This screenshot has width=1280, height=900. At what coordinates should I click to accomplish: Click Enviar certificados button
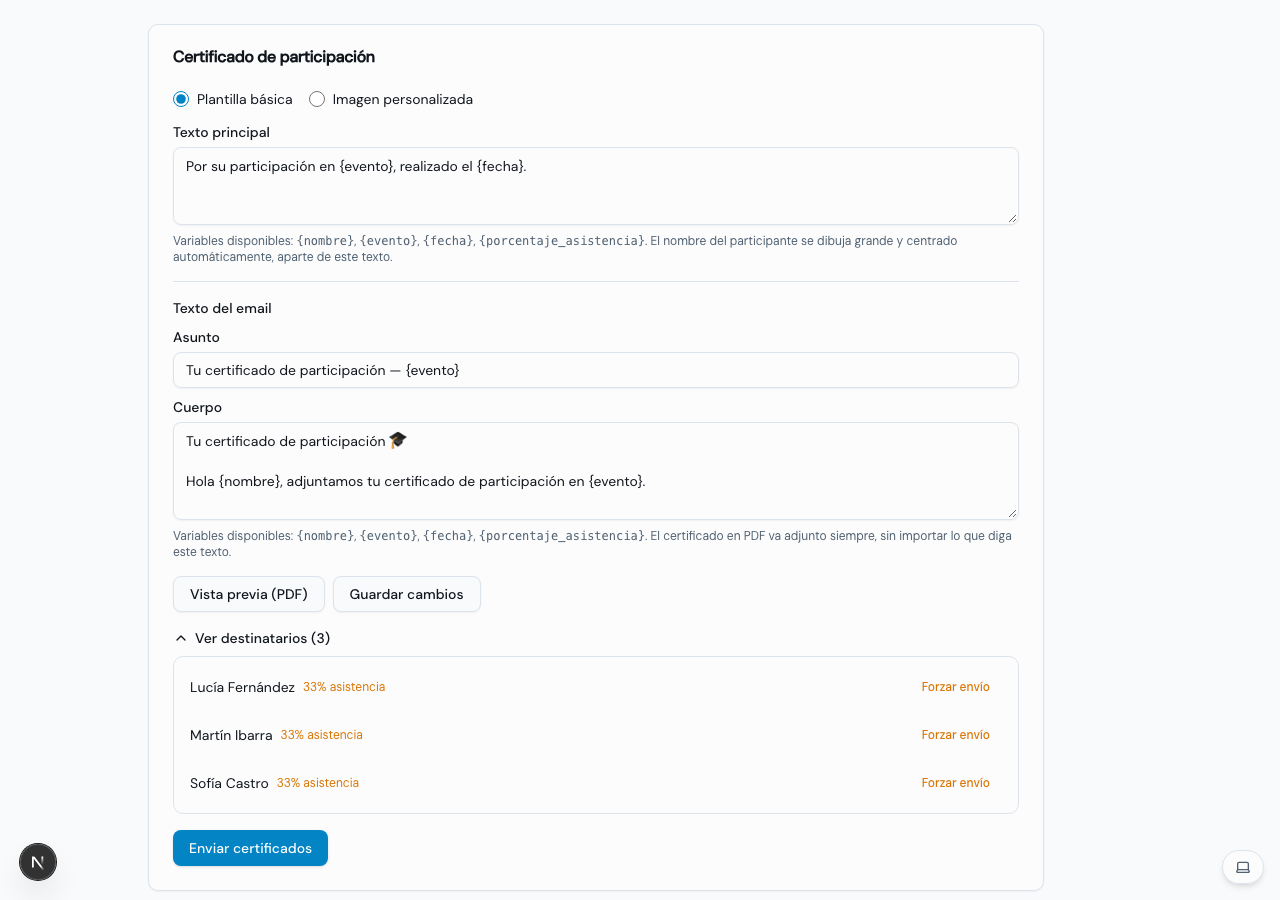coord(250,848)
